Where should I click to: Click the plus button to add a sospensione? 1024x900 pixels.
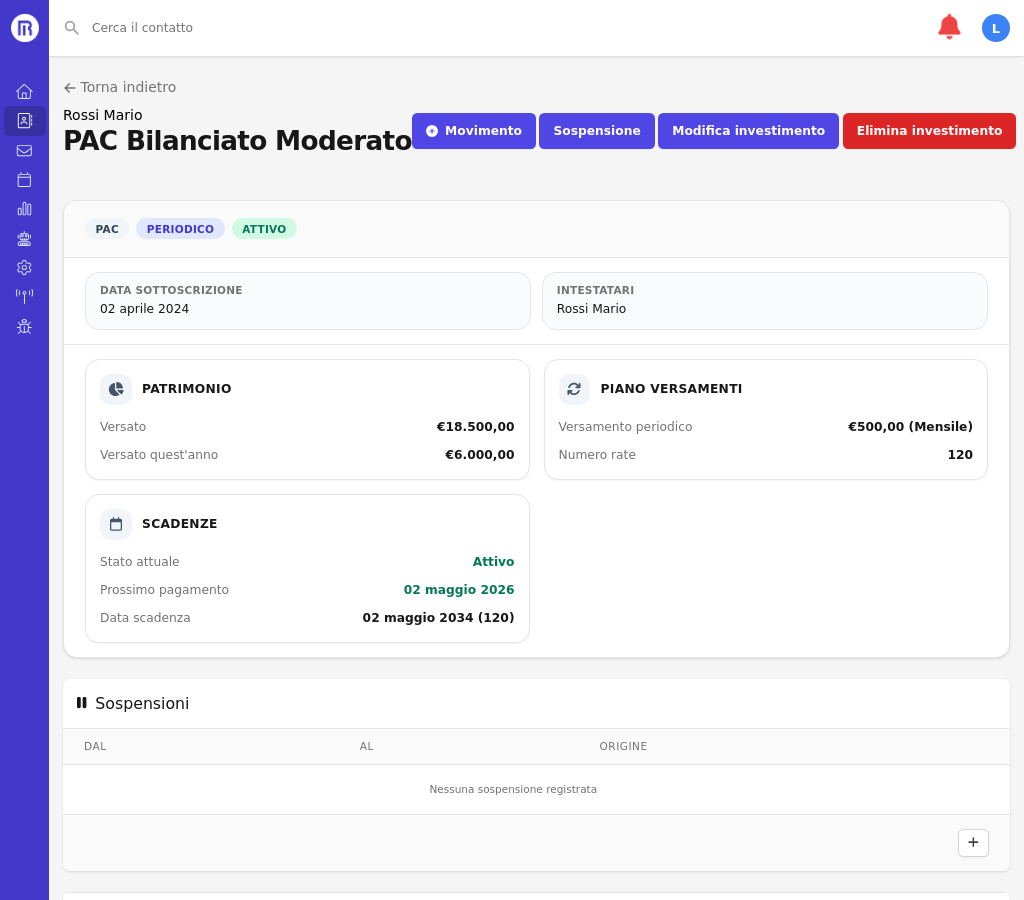pyautogui.click(x=973, y=843)
